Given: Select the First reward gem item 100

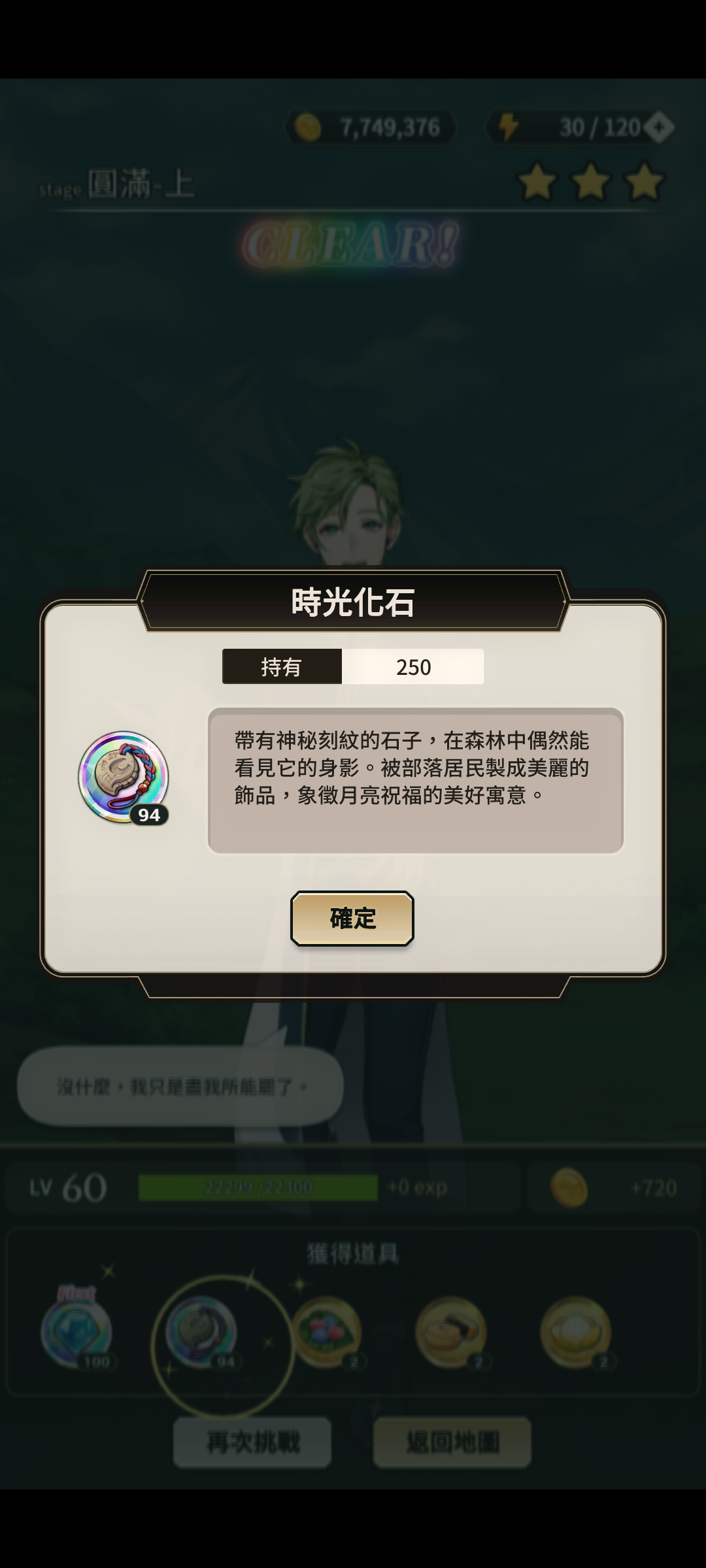Looking at the screenshot, I should pos(78,1331).
